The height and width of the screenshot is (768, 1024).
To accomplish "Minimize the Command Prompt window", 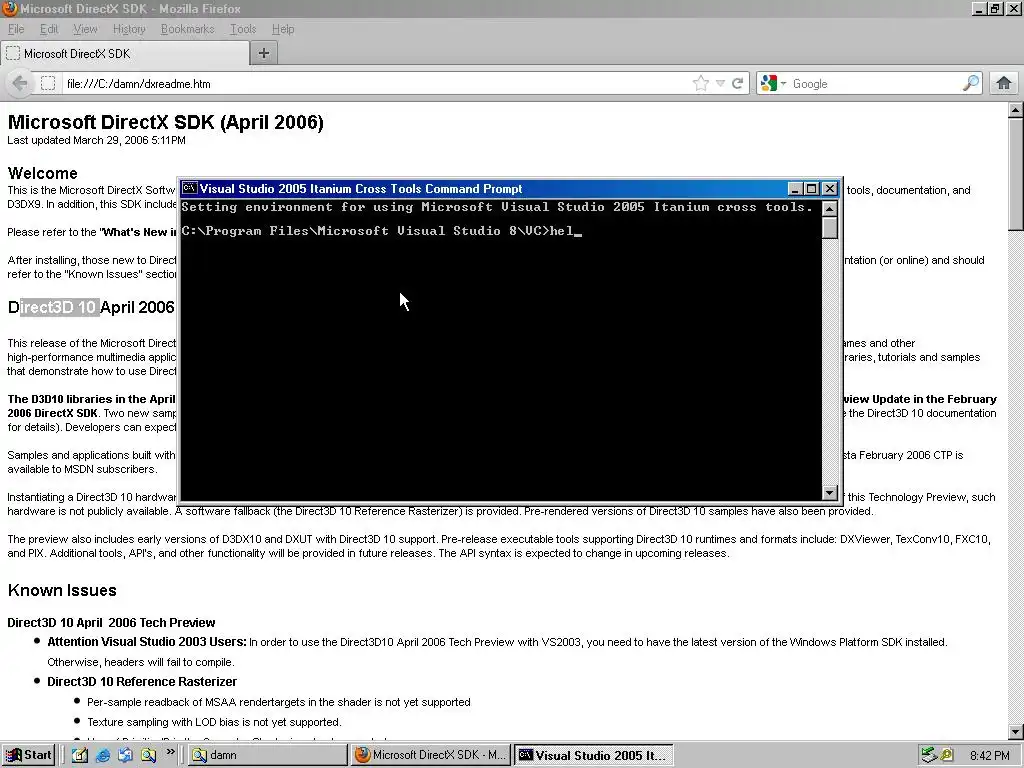I will (x=795, y=189).
